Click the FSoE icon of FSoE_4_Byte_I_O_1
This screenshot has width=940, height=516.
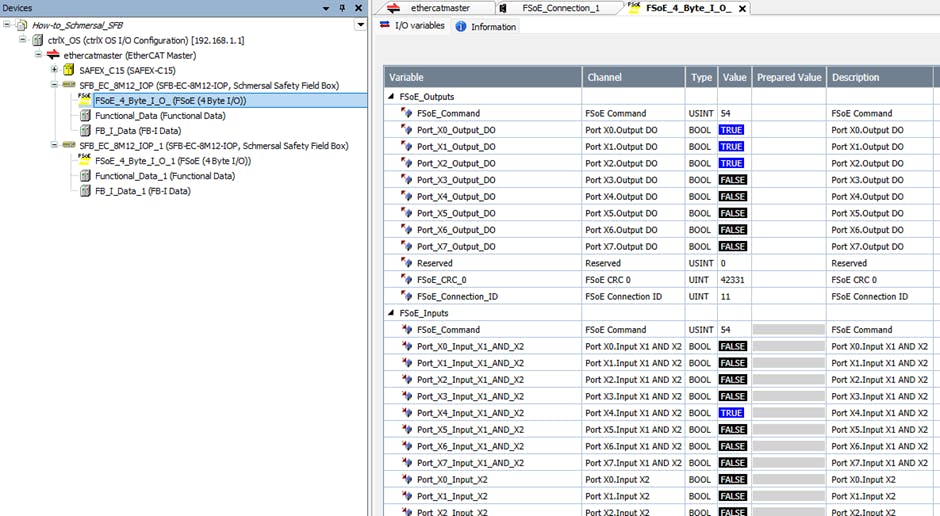(84, 160)
